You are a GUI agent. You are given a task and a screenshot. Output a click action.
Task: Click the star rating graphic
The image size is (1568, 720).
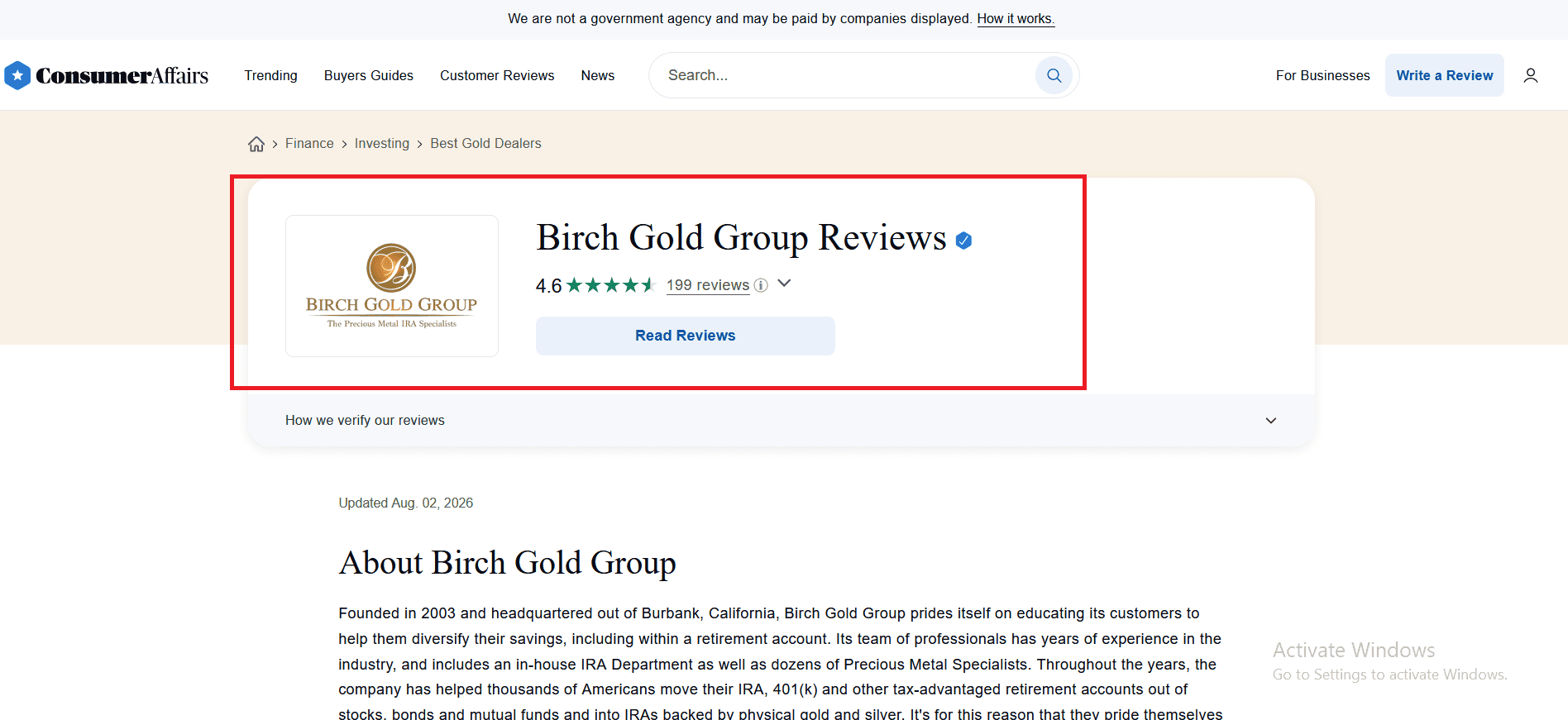[x=611, y=285]
